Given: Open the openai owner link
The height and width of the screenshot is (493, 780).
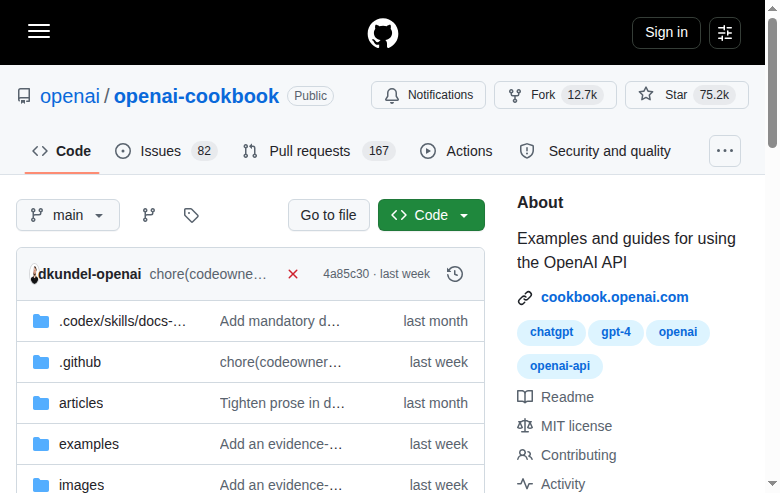Looking at the screenshot, I should click(70, 96).
